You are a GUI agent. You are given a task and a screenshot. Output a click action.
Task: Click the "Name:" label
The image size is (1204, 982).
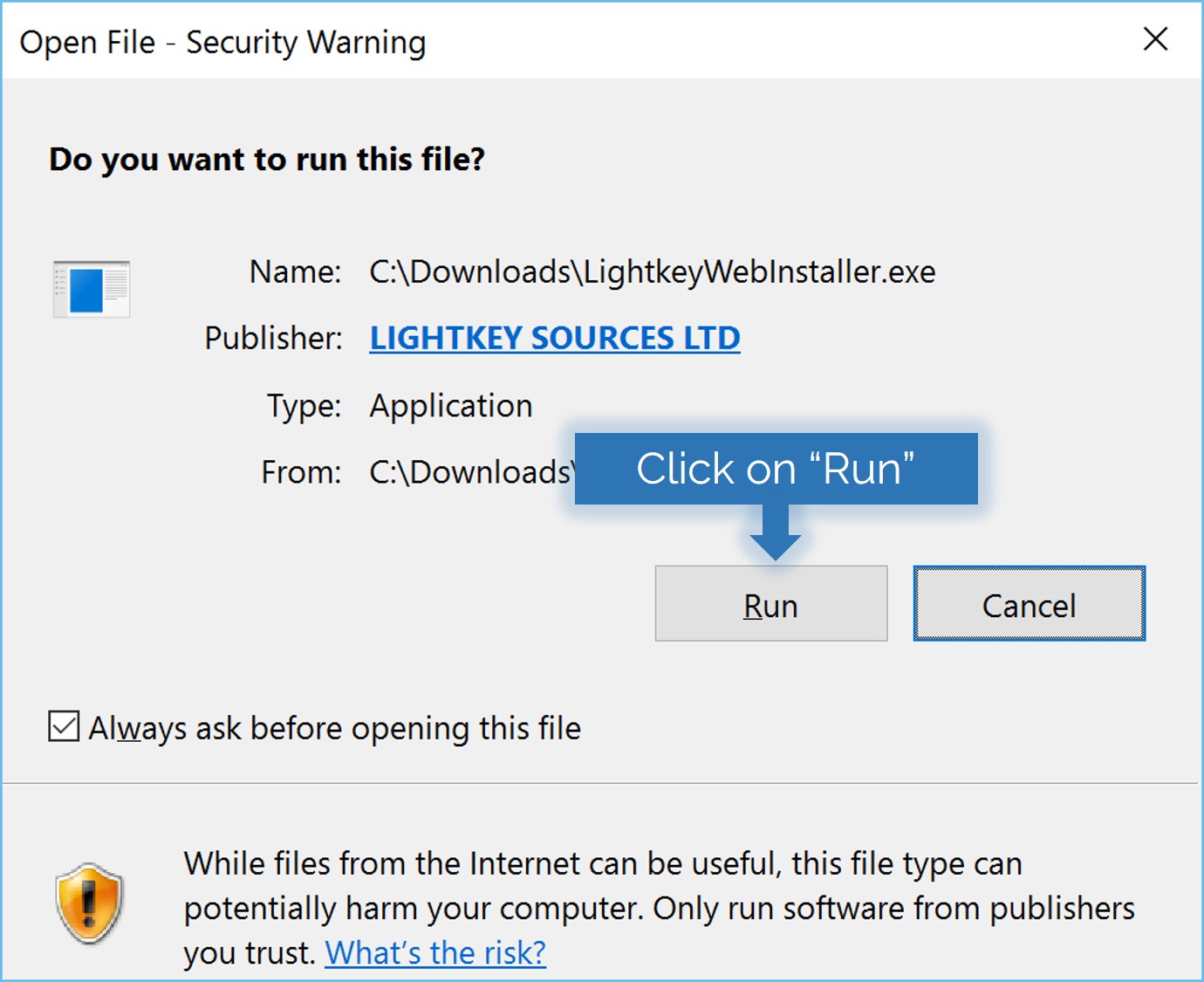tap(295, 271)
